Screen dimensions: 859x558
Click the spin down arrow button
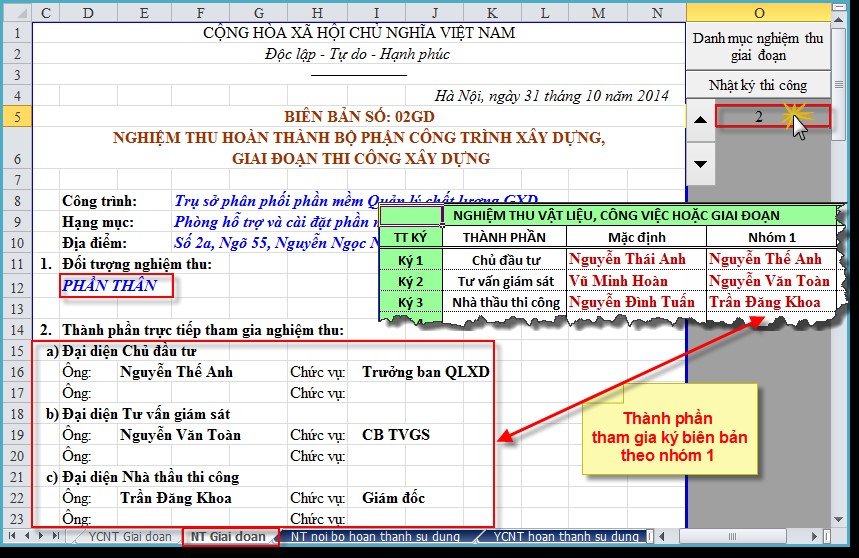(x=701, y=163)
